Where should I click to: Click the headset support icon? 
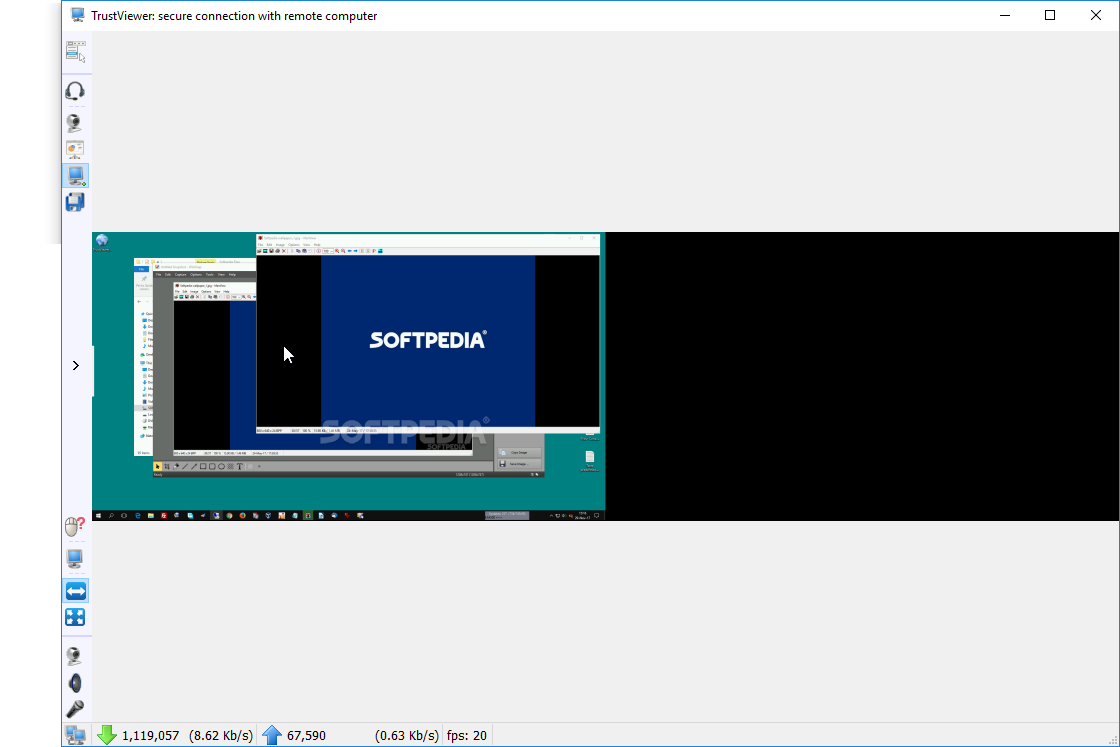(75, 91)
